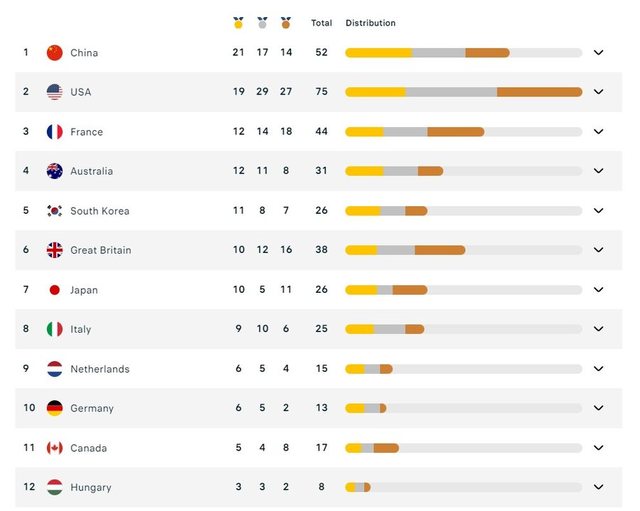Click the China flag icon
Image resolution: width=640 pixels, height=511 pixels.
click(55, 53)
